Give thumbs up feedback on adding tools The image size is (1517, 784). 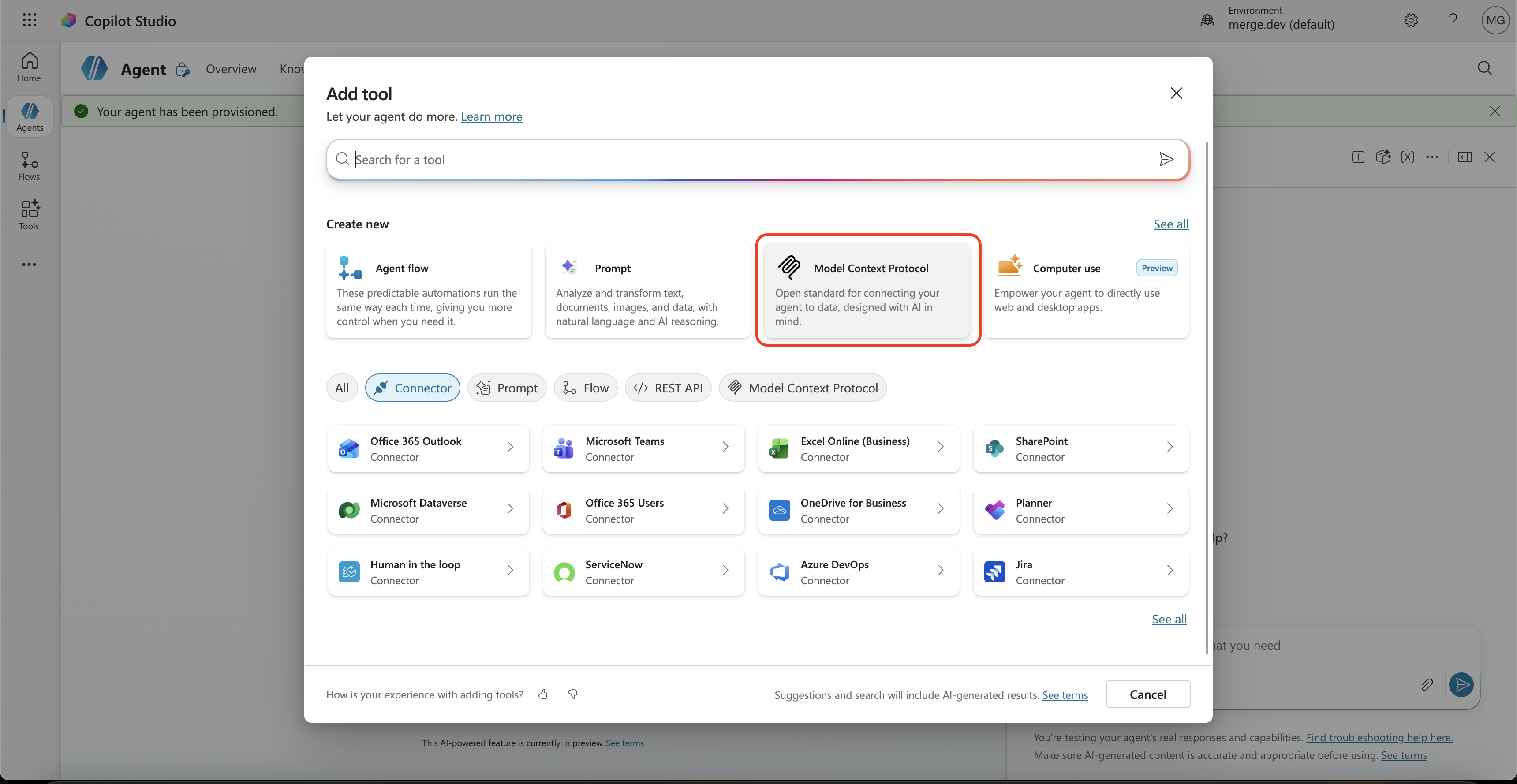[543, 694]
